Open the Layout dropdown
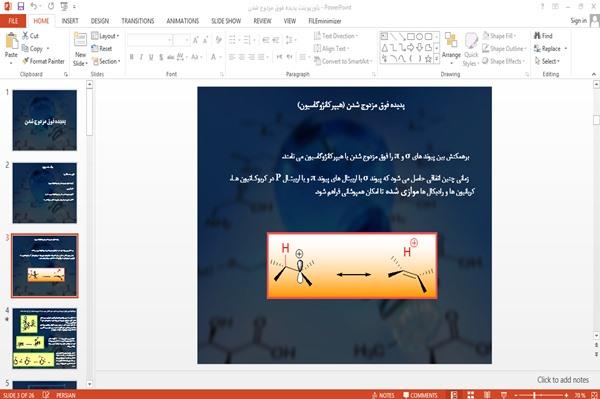 click(105, 36)
